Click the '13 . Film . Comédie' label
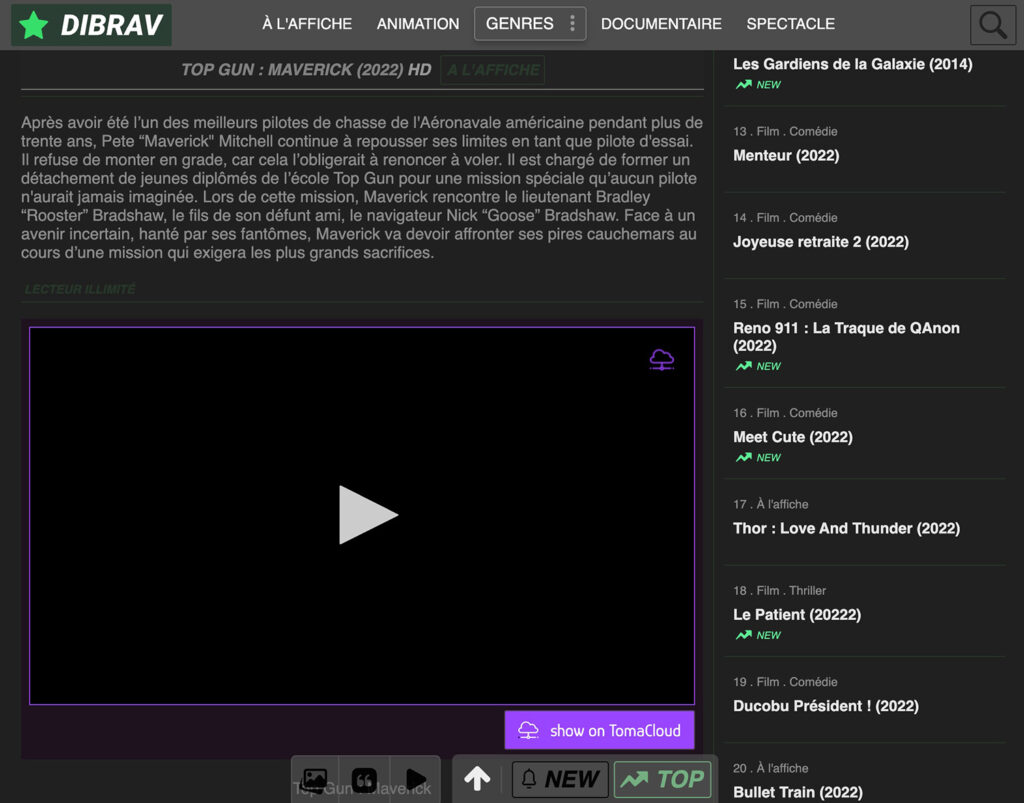 [x=785, y=131]
